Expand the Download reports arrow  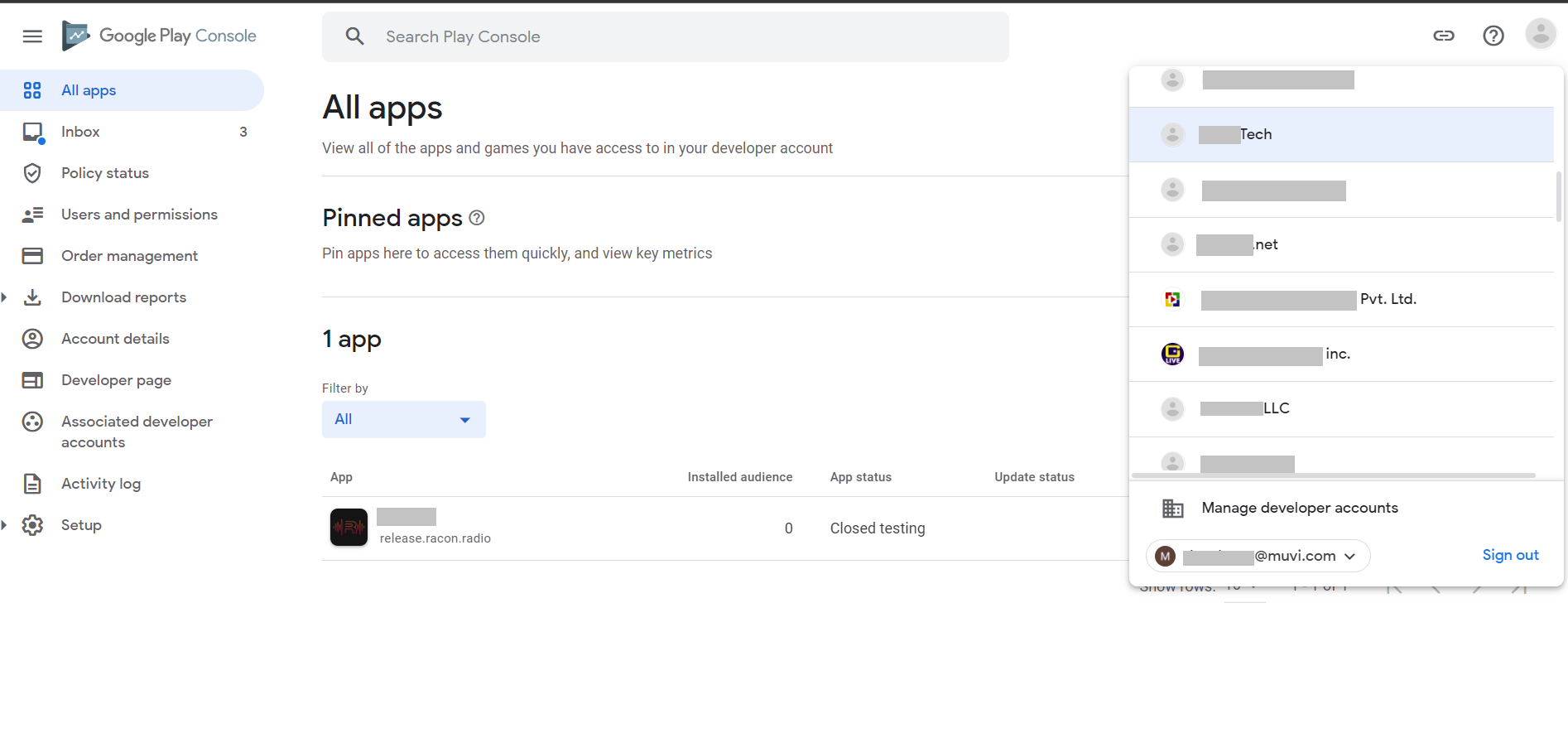4,297
